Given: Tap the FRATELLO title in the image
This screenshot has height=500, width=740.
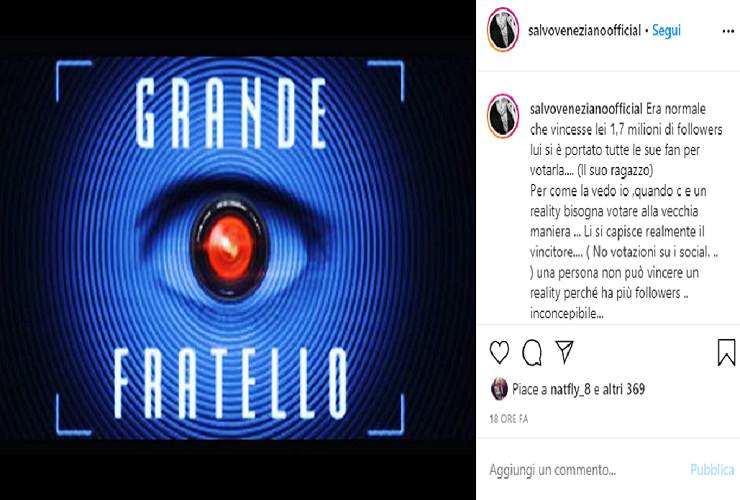Looking at the screenshot, I should [x=231, y=384].
